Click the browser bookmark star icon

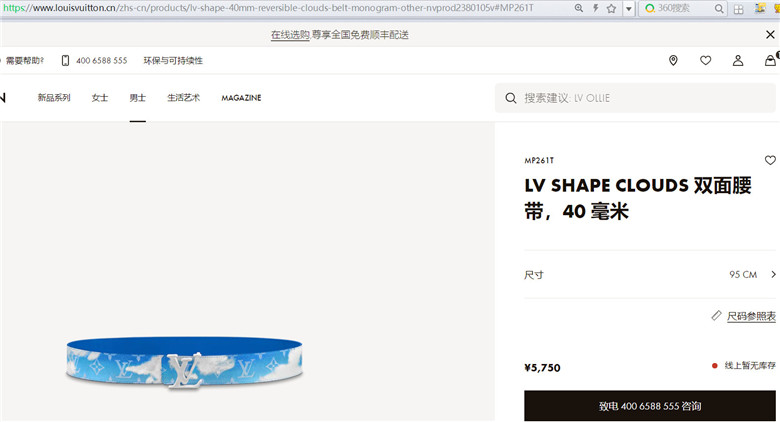[611, 8]
